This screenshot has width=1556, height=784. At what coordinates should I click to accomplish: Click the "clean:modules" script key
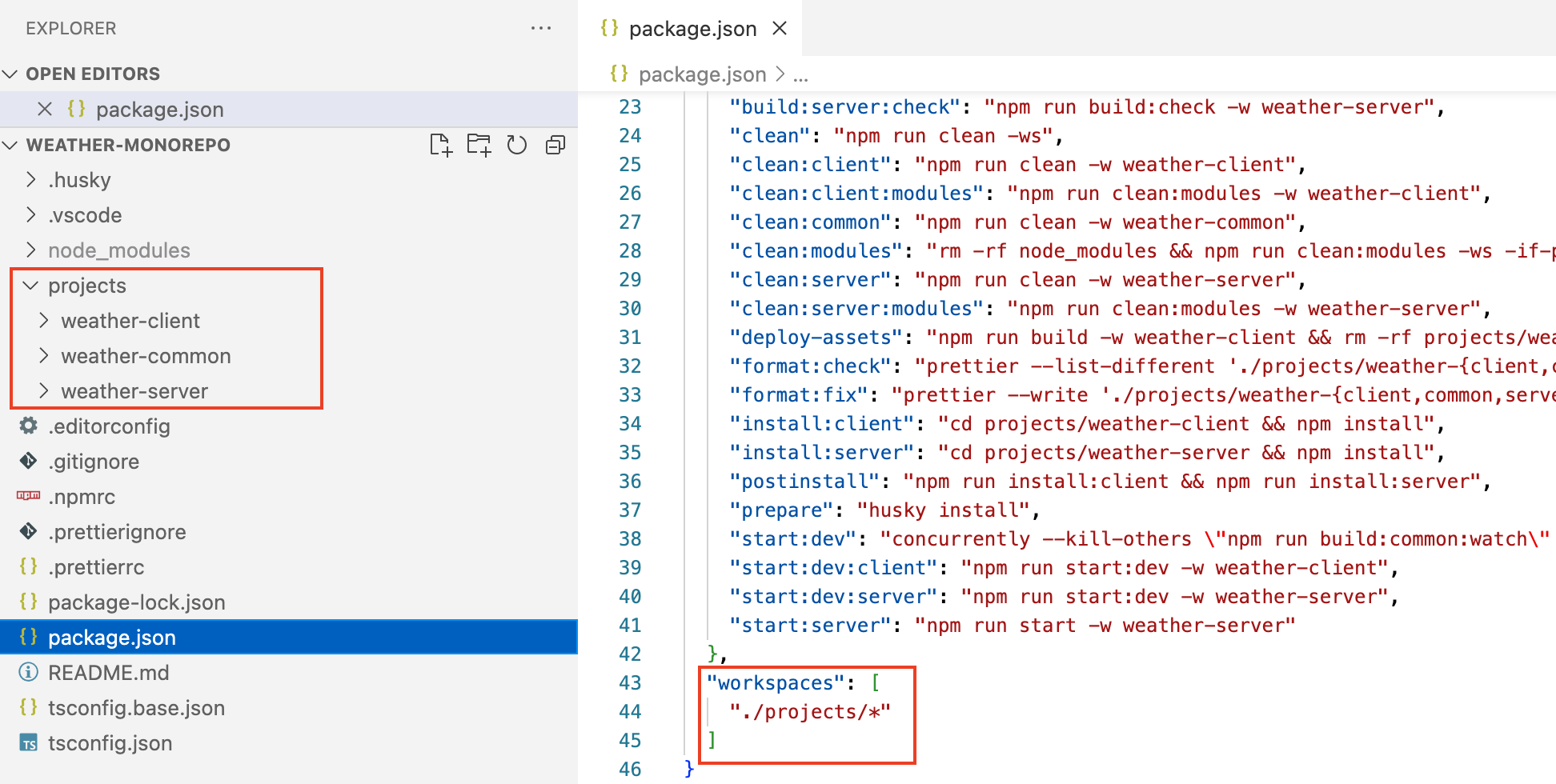[x=816, y=250]
